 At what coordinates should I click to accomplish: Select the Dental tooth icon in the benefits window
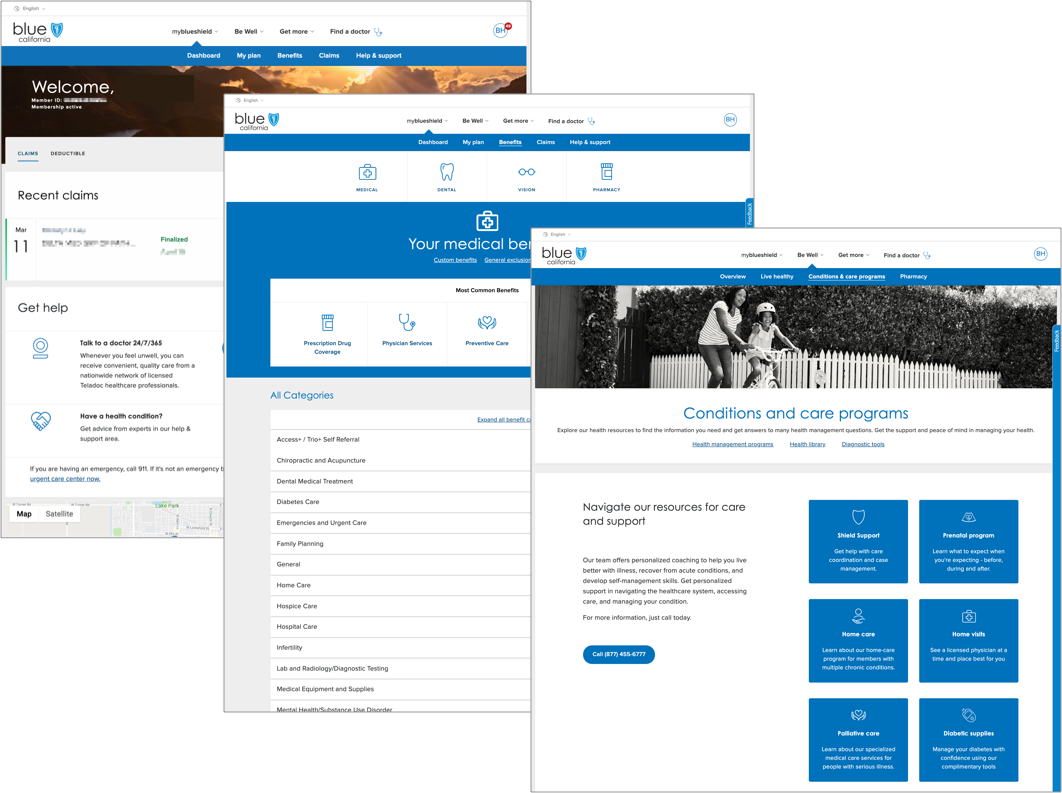(x=446, y=171)
